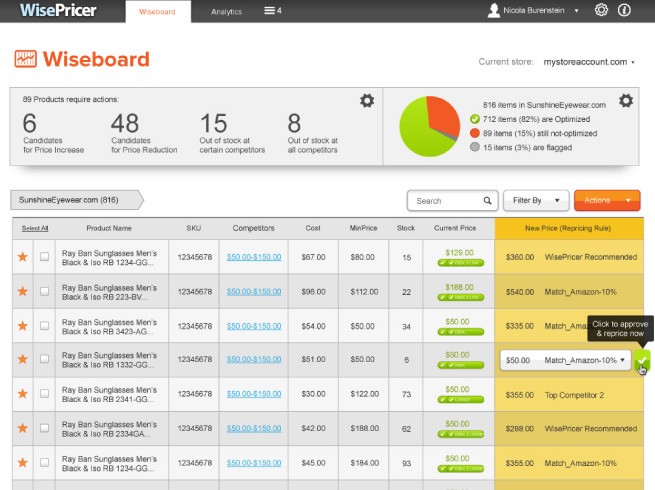Click red not-optimized legend dot
The width and height of the screenshot is (655, 490).
click(475, 133)
